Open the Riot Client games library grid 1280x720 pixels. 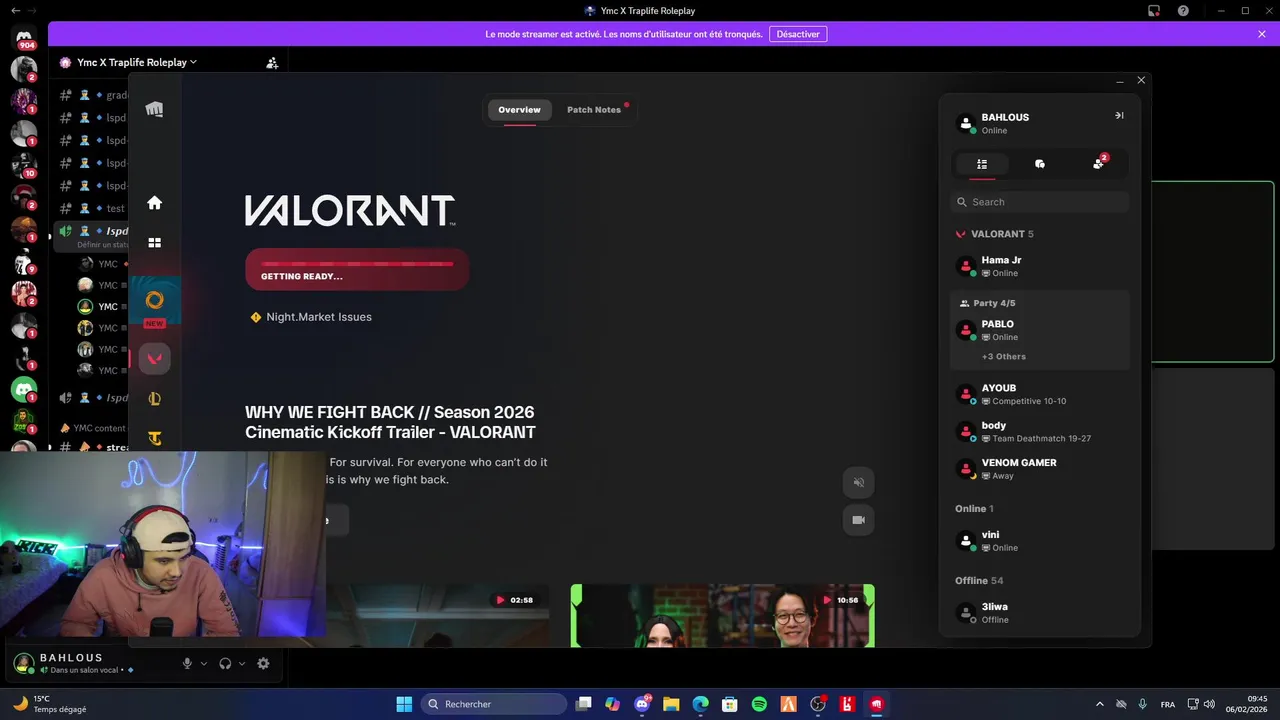154,243
